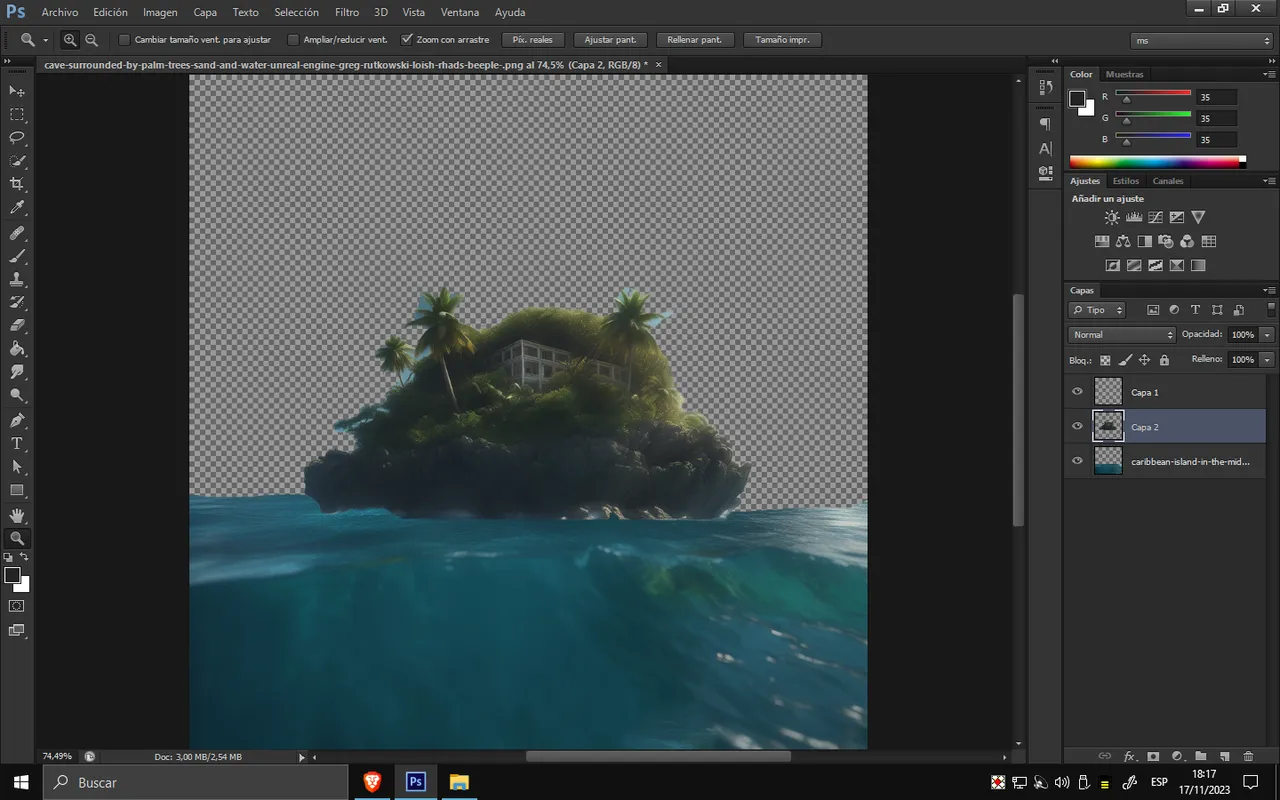Toggle lock transparent pixels
The image size is (1280, 800).
[x=1105, y=360]
